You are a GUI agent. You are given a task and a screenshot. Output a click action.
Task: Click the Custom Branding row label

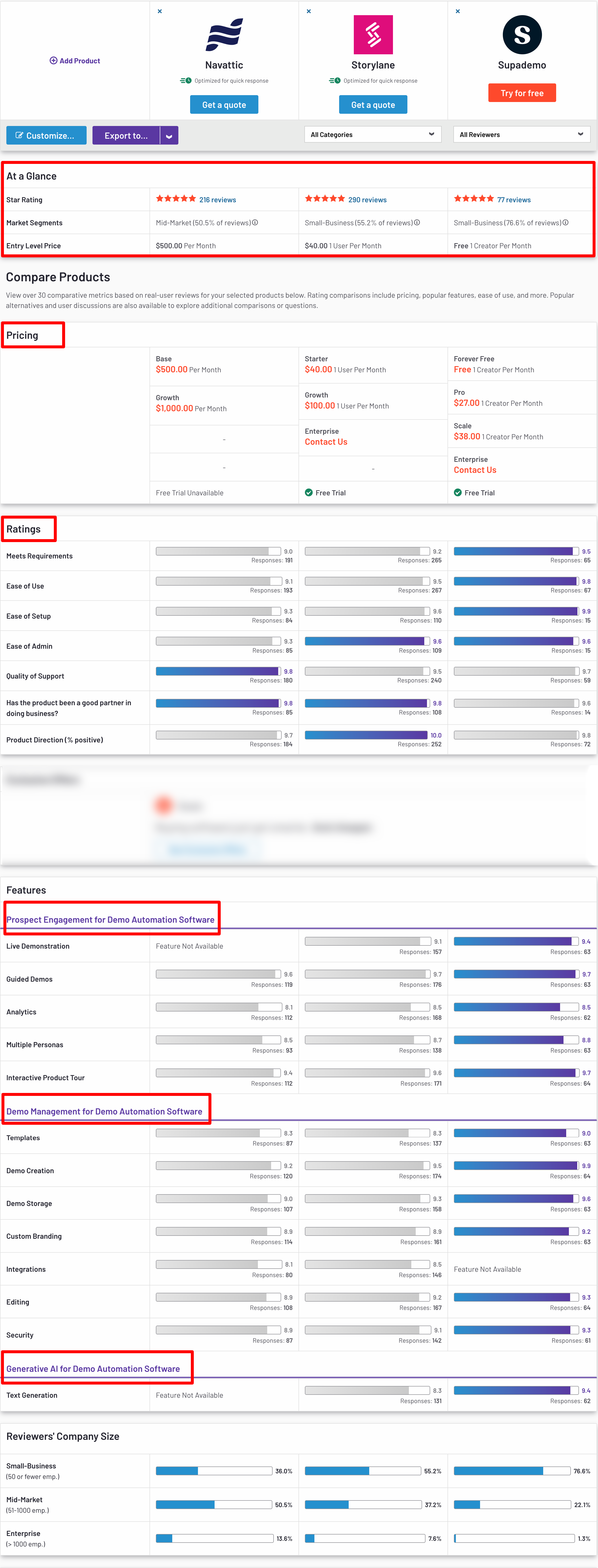pyautogui.click(x=34, y=1236)
